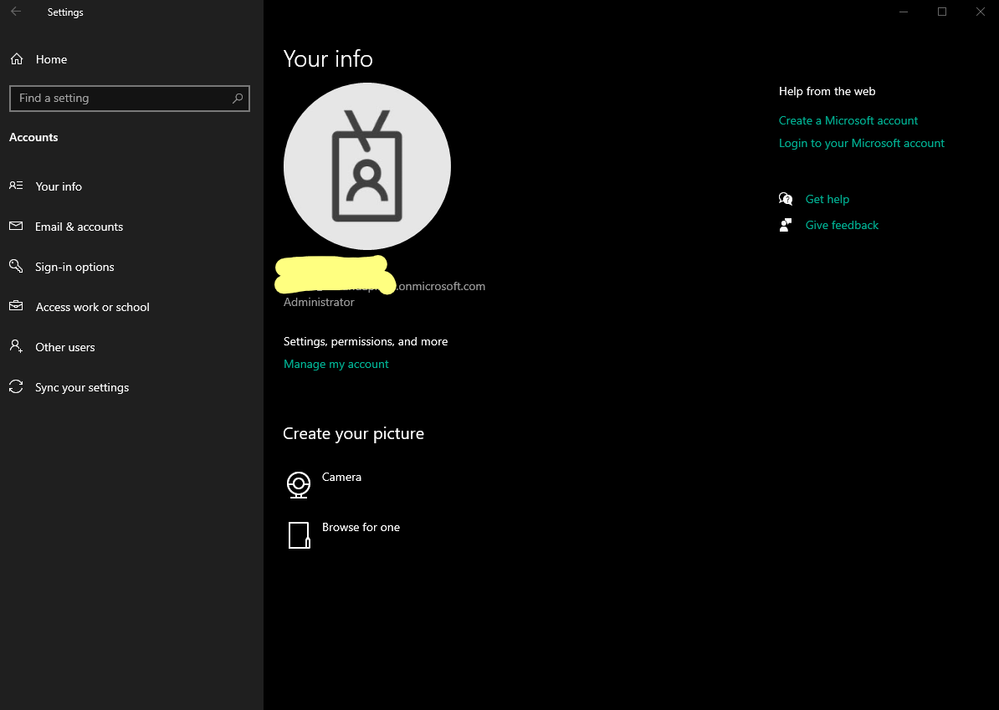Open Other users section

click(65, 347)
